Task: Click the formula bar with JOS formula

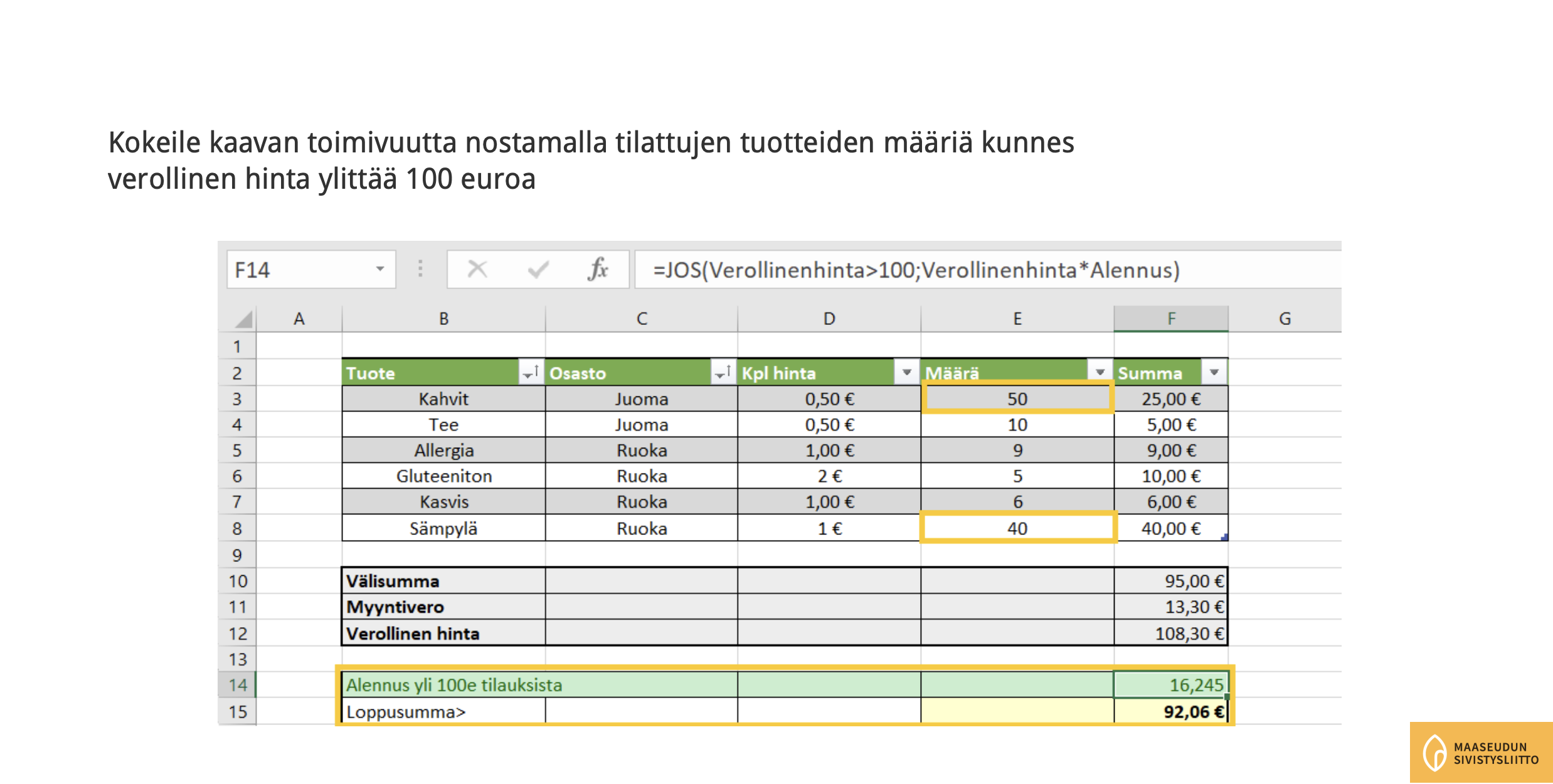Action: pyautogui.click(x=988, y=270)
